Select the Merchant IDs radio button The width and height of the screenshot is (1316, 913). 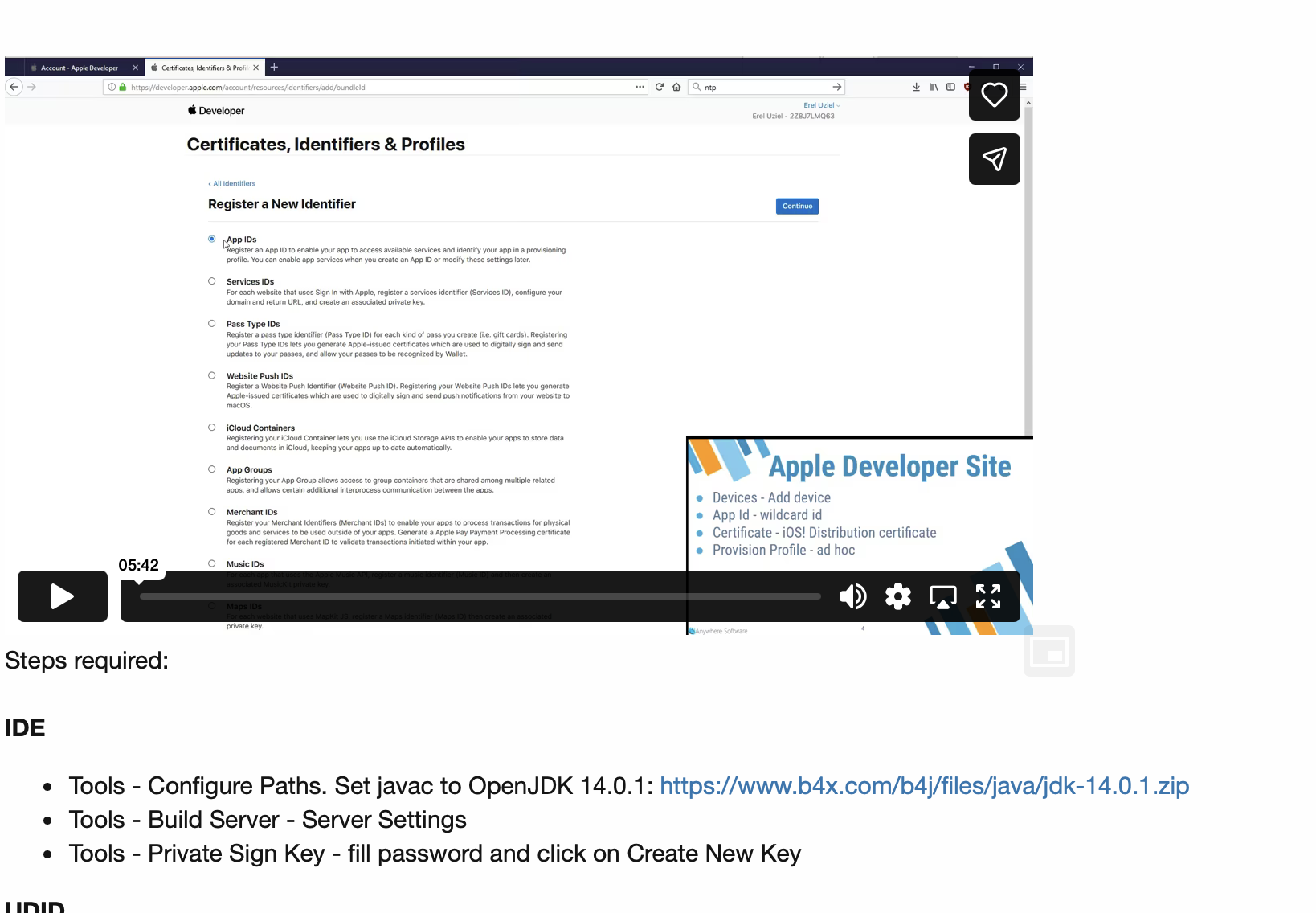[212, 511]
